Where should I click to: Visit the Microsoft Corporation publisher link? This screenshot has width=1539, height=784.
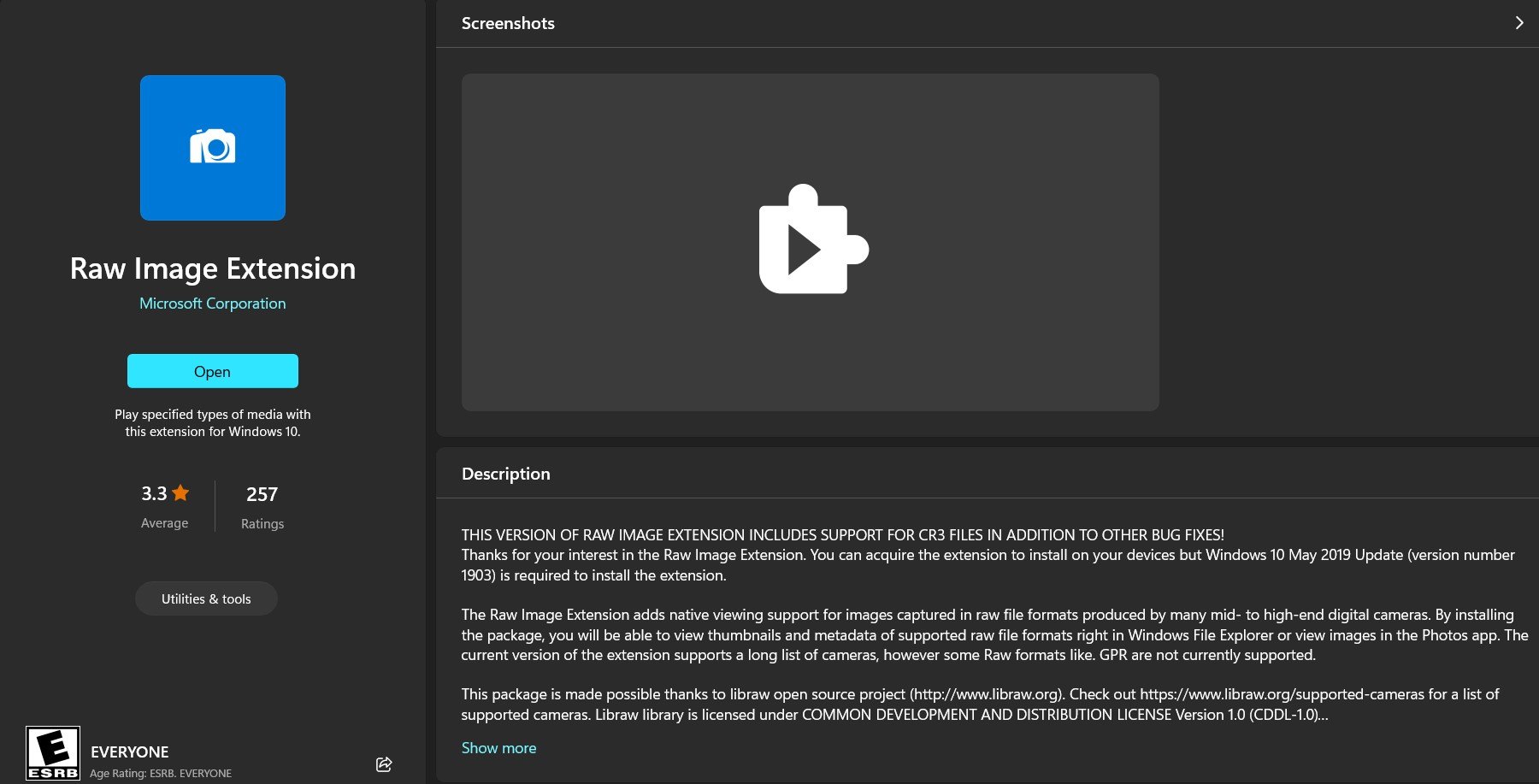(213, 304)
